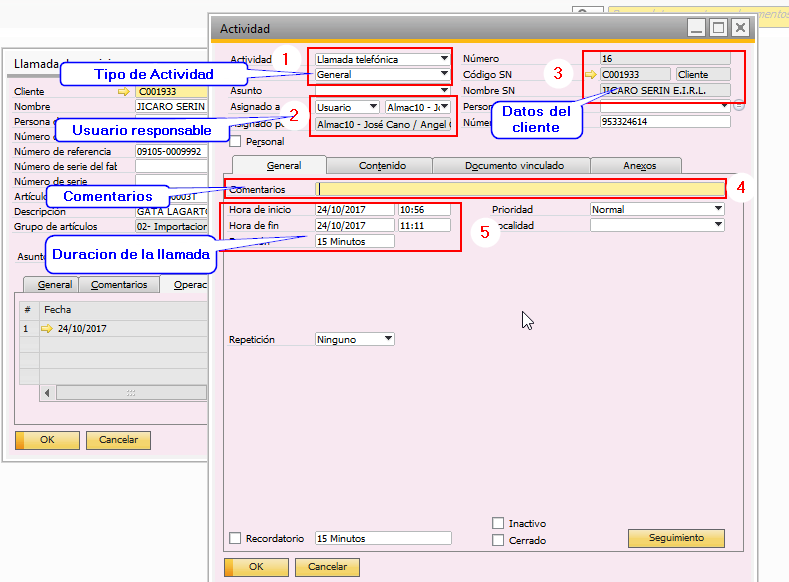Click the yellow link arrow beside Código SN
This screenshot has width=789, height=582.
[592, 75]
